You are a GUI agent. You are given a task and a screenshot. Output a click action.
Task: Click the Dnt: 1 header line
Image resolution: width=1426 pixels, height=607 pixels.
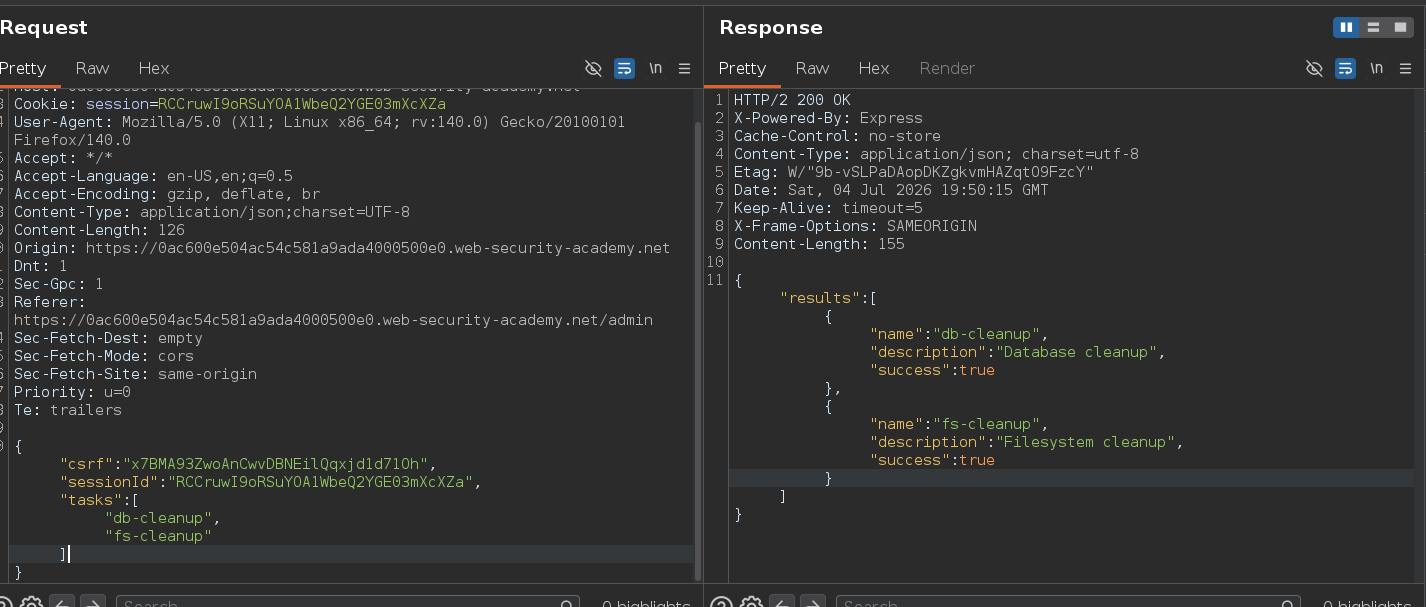pyautogui.click(x=41, y=266)
